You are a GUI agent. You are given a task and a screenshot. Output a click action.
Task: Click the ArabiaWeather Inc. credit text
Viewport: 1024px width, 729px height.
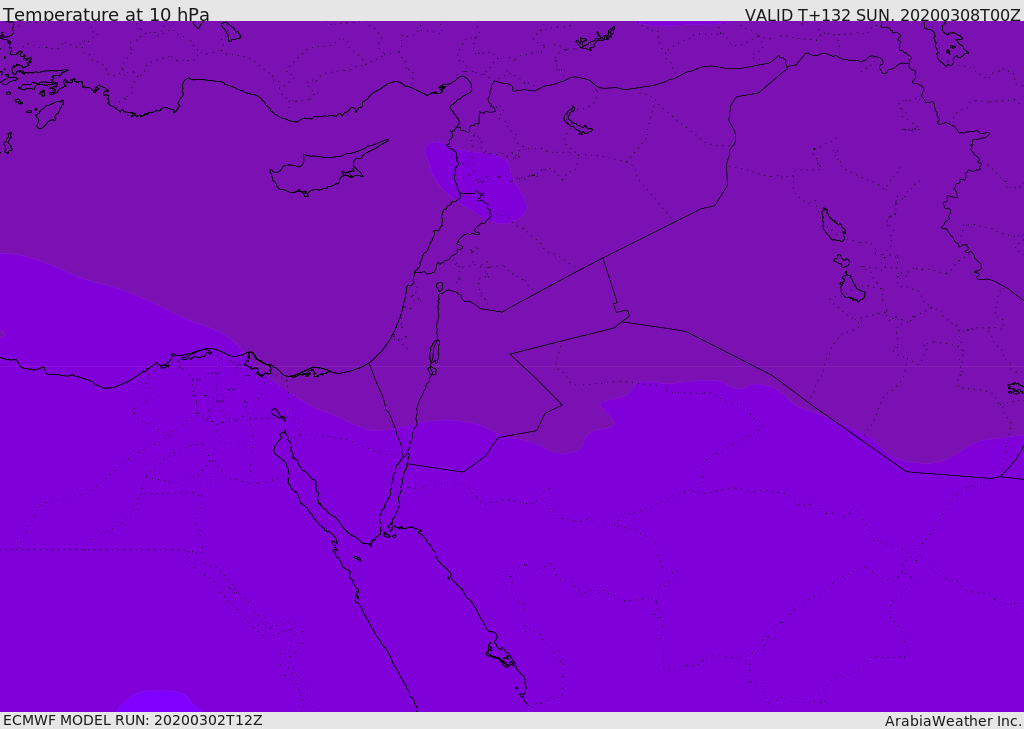[953, 721]
